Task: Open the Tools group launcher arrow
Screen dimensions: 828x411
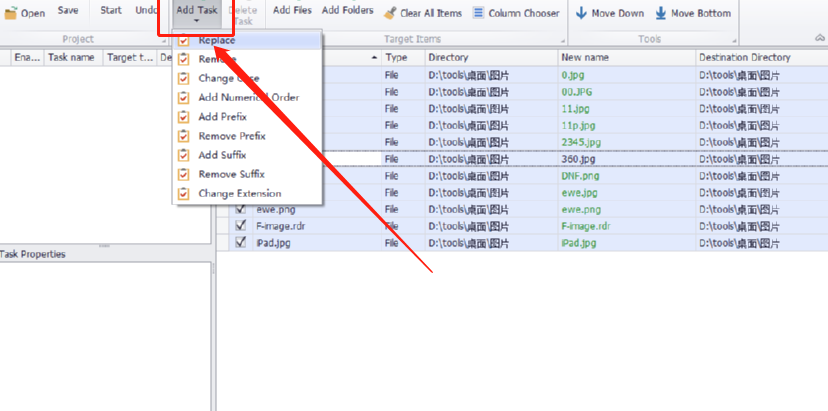Action: [735, 41]
